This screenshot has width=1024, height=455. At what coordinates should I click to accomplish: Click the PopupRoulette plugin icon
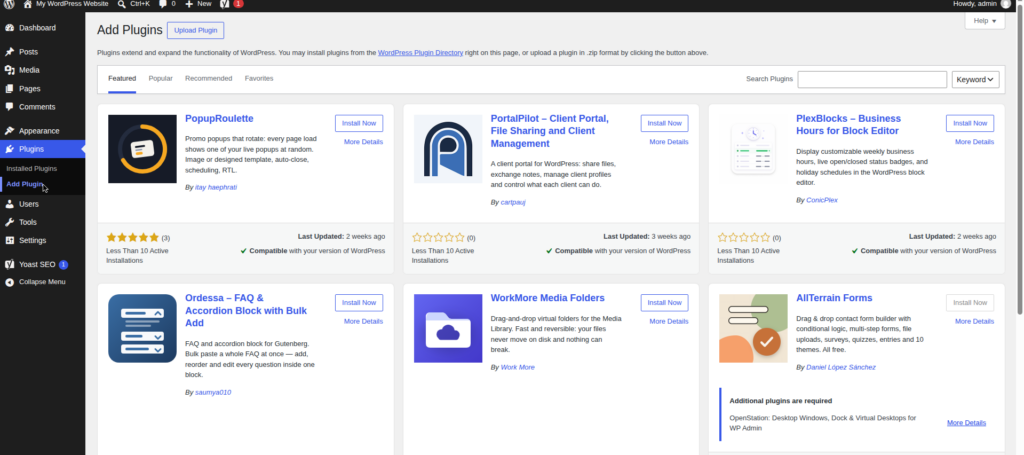click(x=142, y=149)
